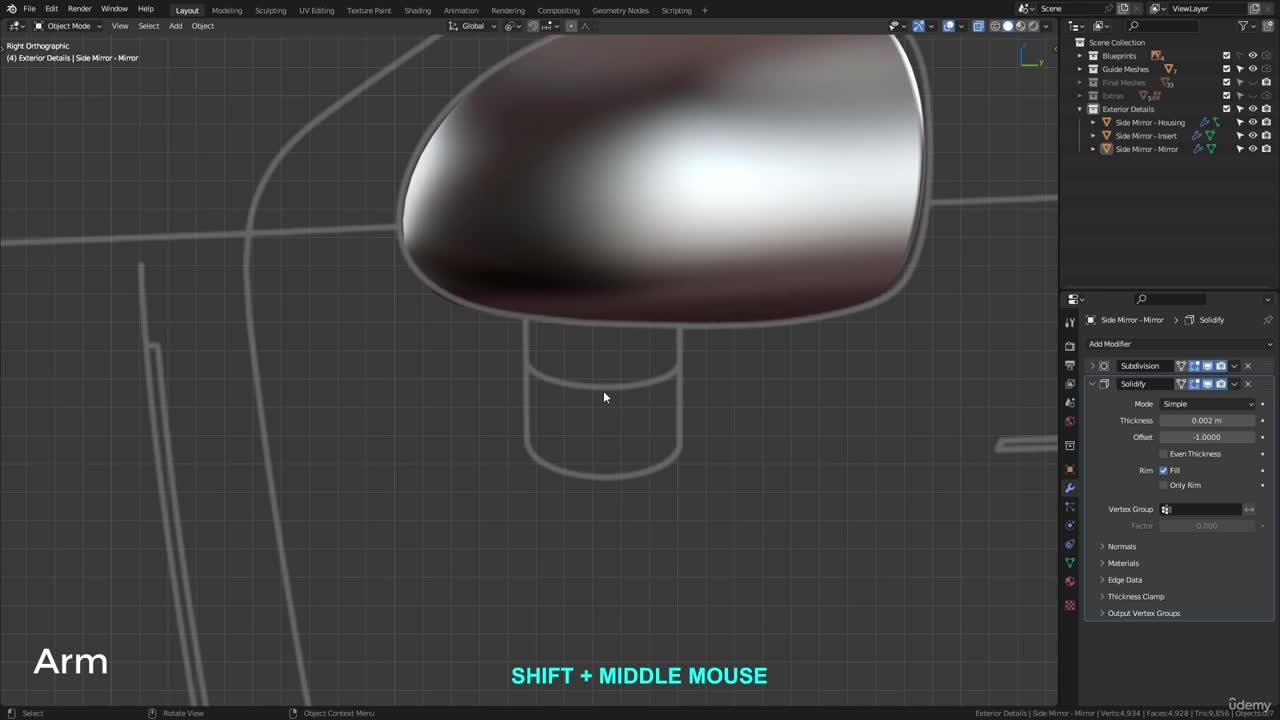Open the outliner filter dropdown
The height and width of the screenshot is (720, 1280).
[x=1246, y=26]
